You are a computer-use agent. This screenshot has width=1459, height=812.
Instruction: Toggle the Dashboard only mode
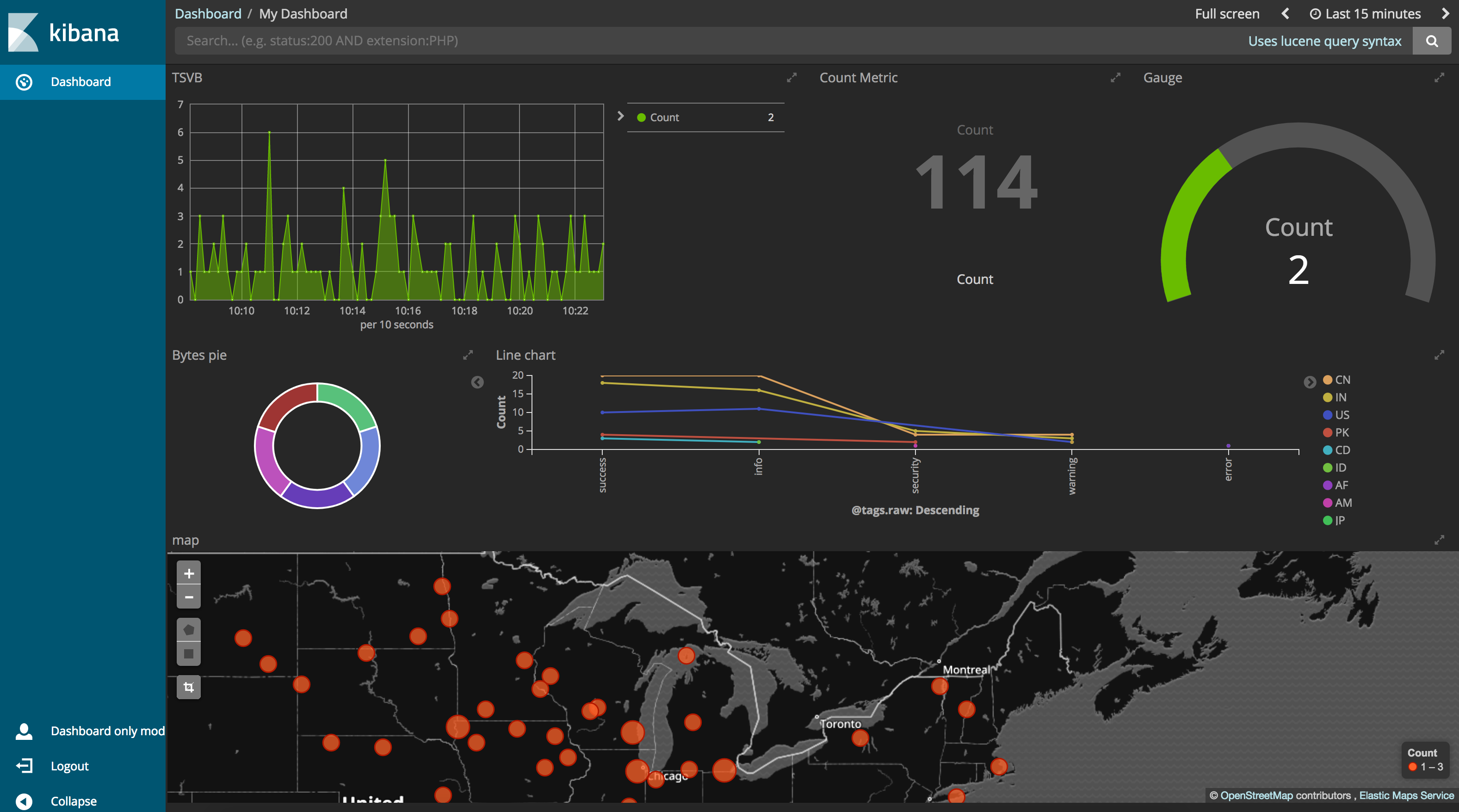click(x=83, y=731)
